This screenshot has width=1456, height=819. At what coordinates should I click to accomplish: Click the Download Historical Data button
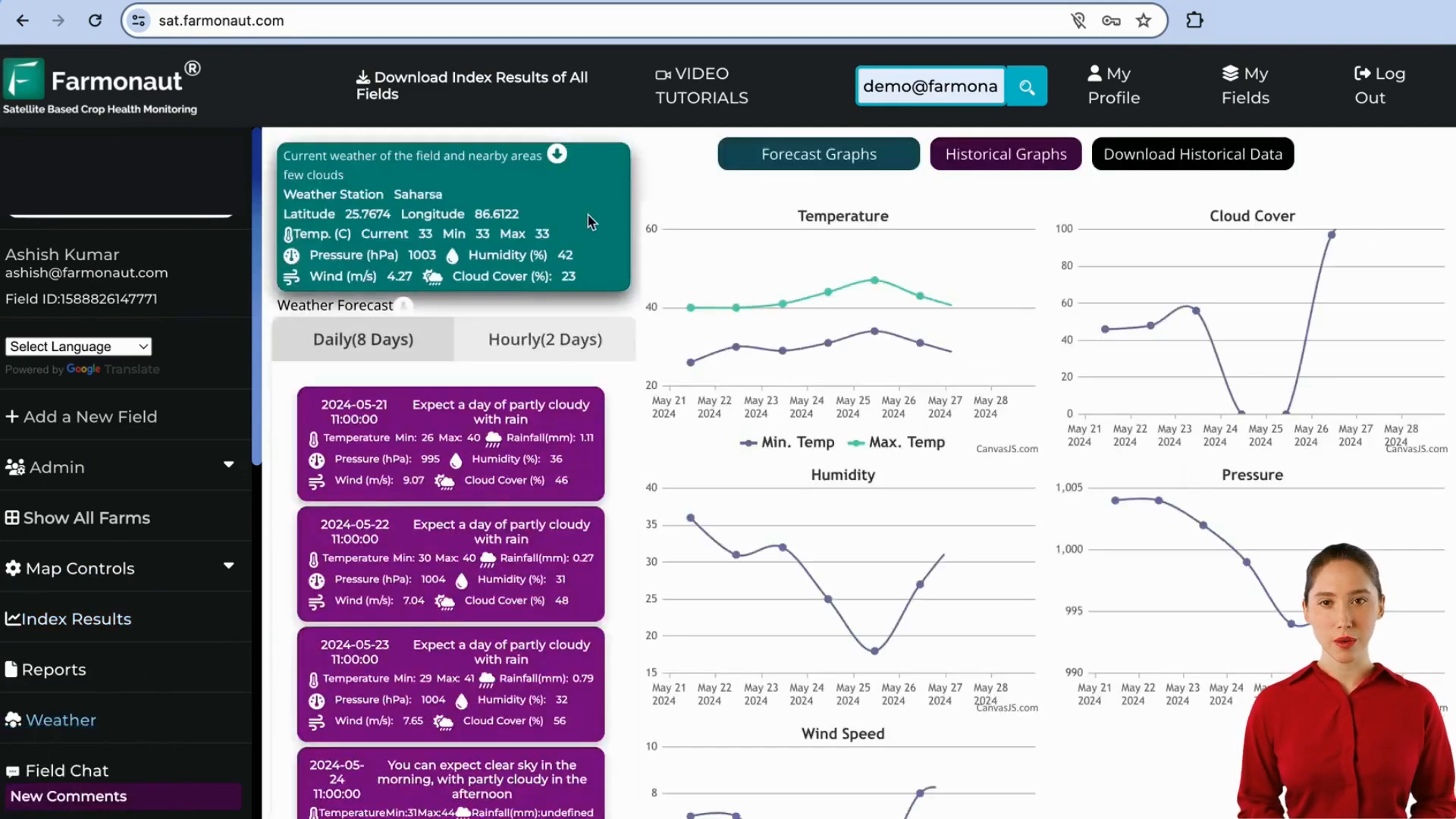(1193, 154)
